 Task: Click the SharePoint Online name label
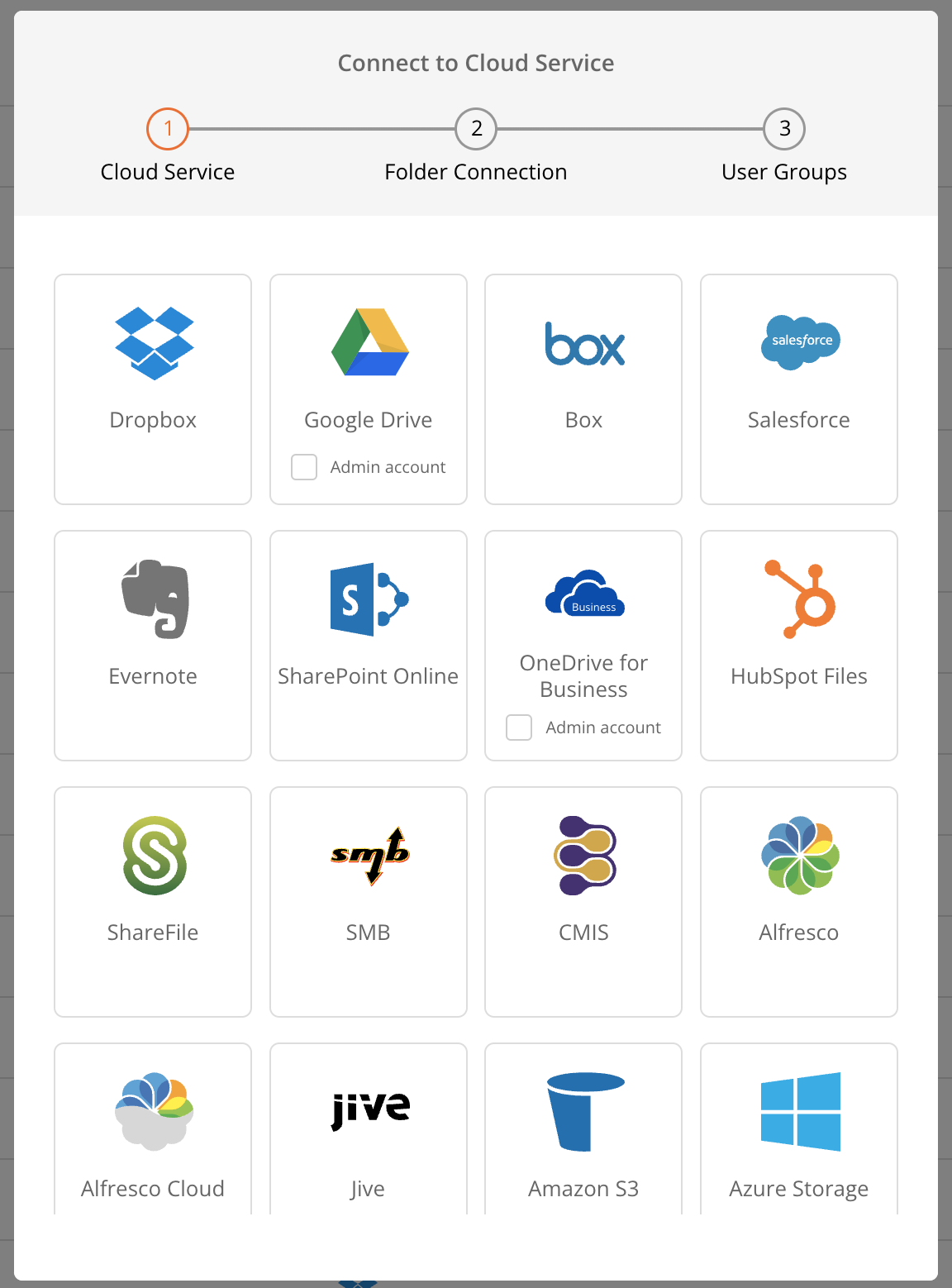coord(369,676)
